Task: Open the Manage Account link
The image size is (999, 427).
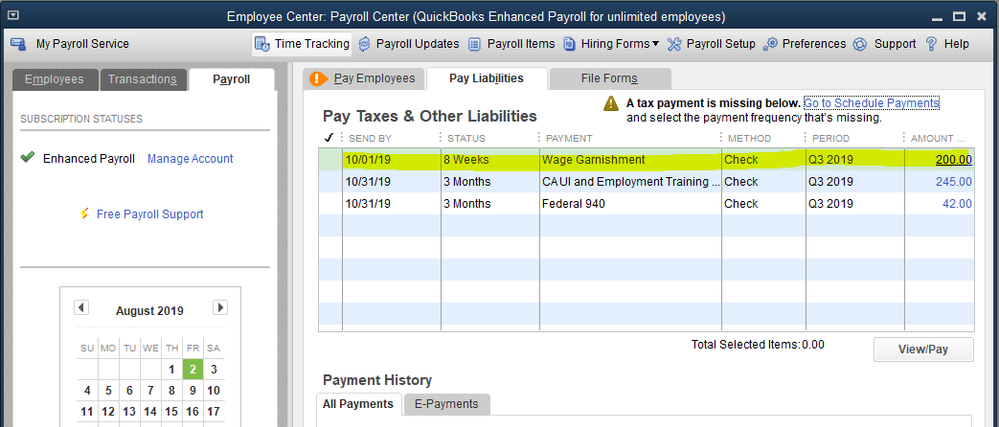Action: click(x=190, y=159)
